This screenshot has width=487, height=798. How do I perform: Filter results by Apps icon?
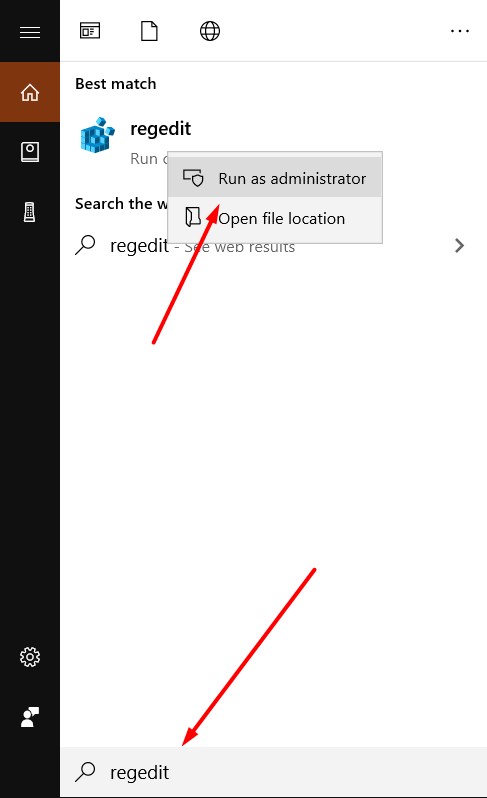90,31
